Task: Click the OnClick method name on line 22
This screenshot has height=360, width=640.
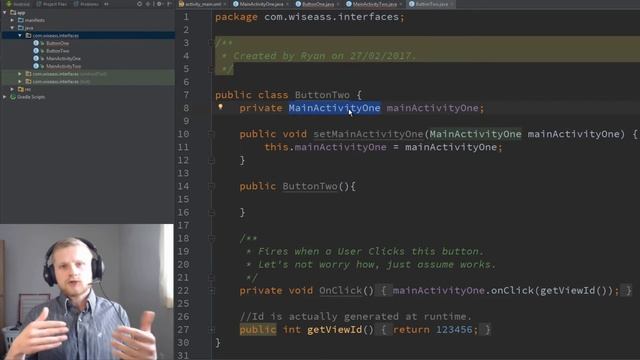Action: click(340, 291)
